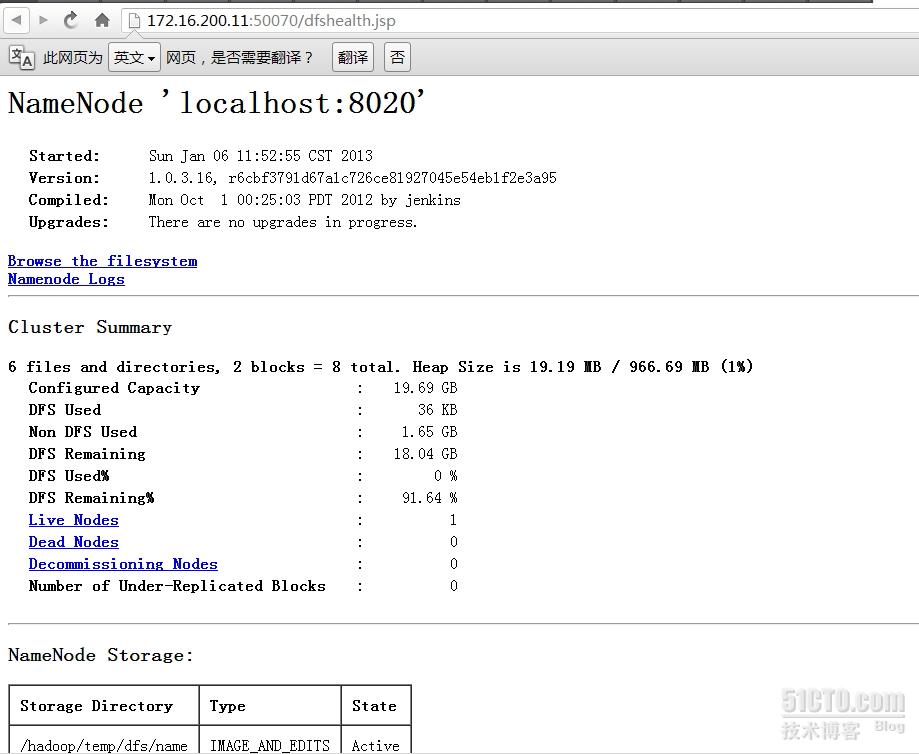919x754 pixels.
Task: Click Configured Capacity value '19.69 GB'
Action: [x=426, y=388]
